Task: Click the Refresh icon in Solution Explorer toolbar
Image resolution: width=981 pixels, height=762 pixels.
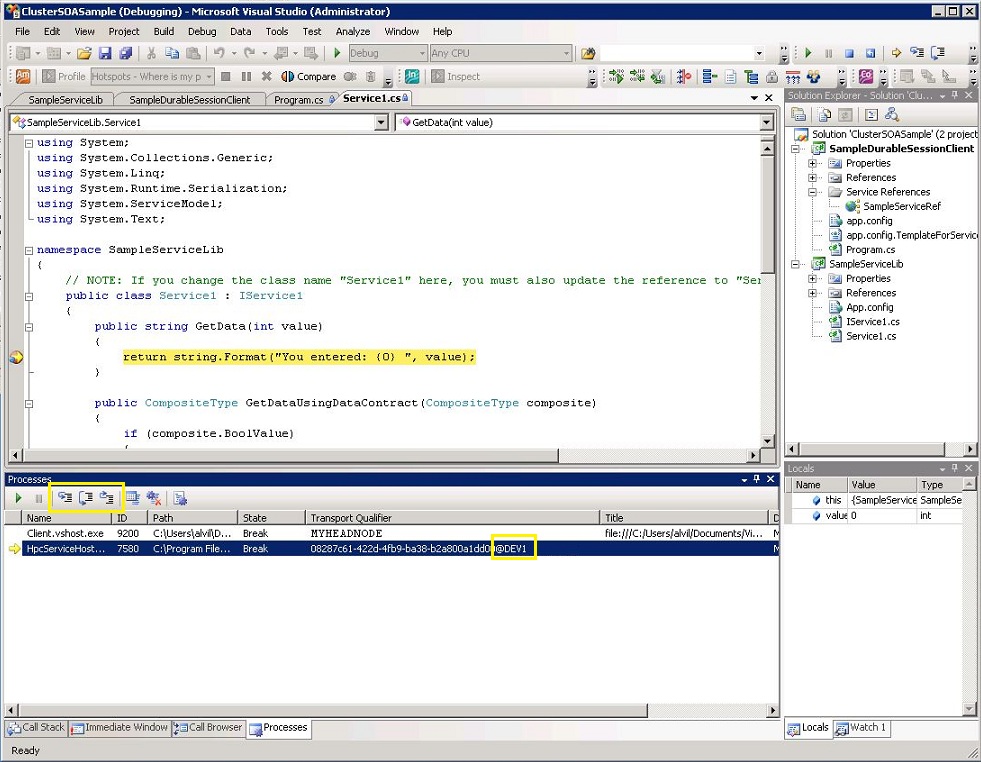Action: 847,114
